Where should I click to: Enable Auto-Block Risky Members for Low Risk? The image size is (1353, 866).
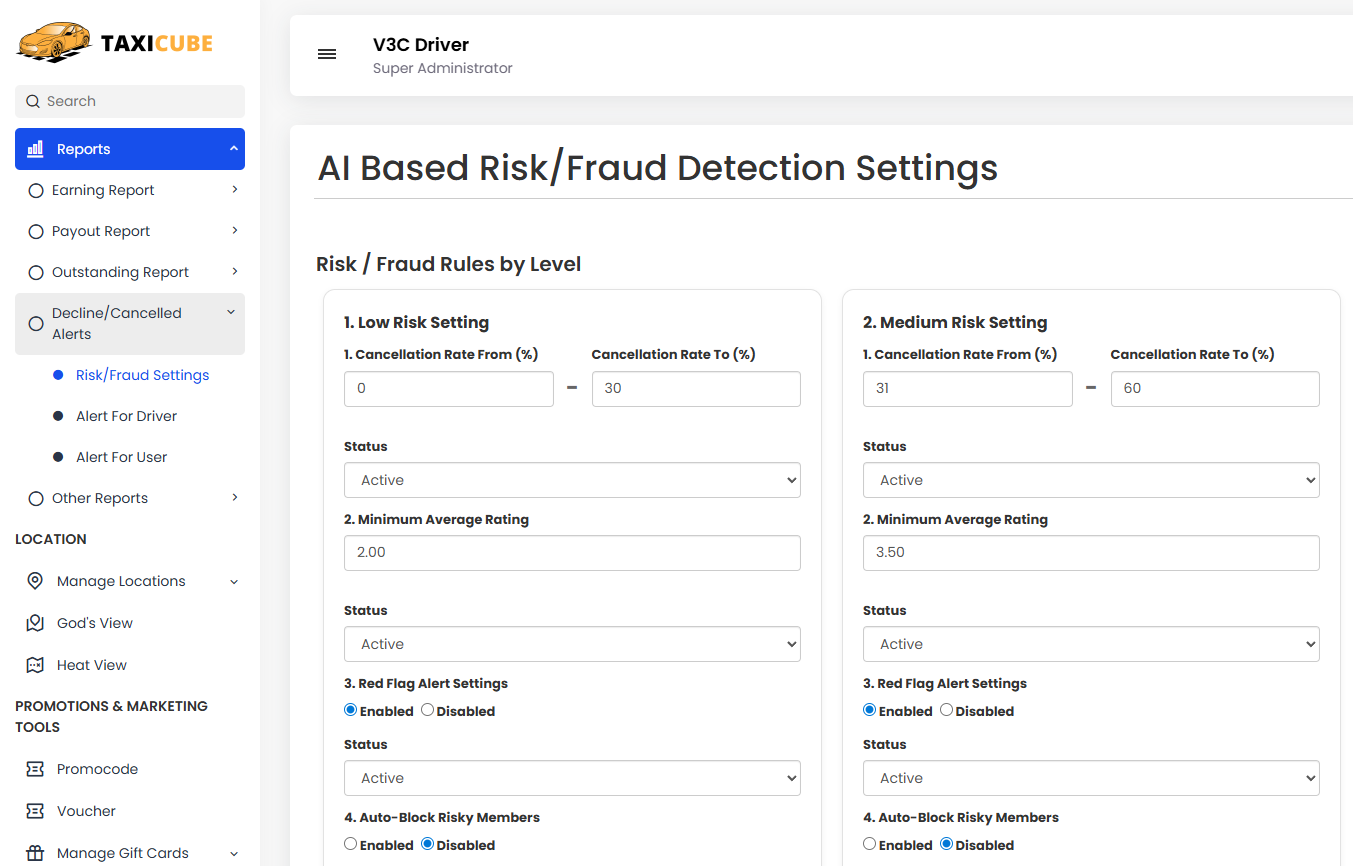(x=350, y=844)
